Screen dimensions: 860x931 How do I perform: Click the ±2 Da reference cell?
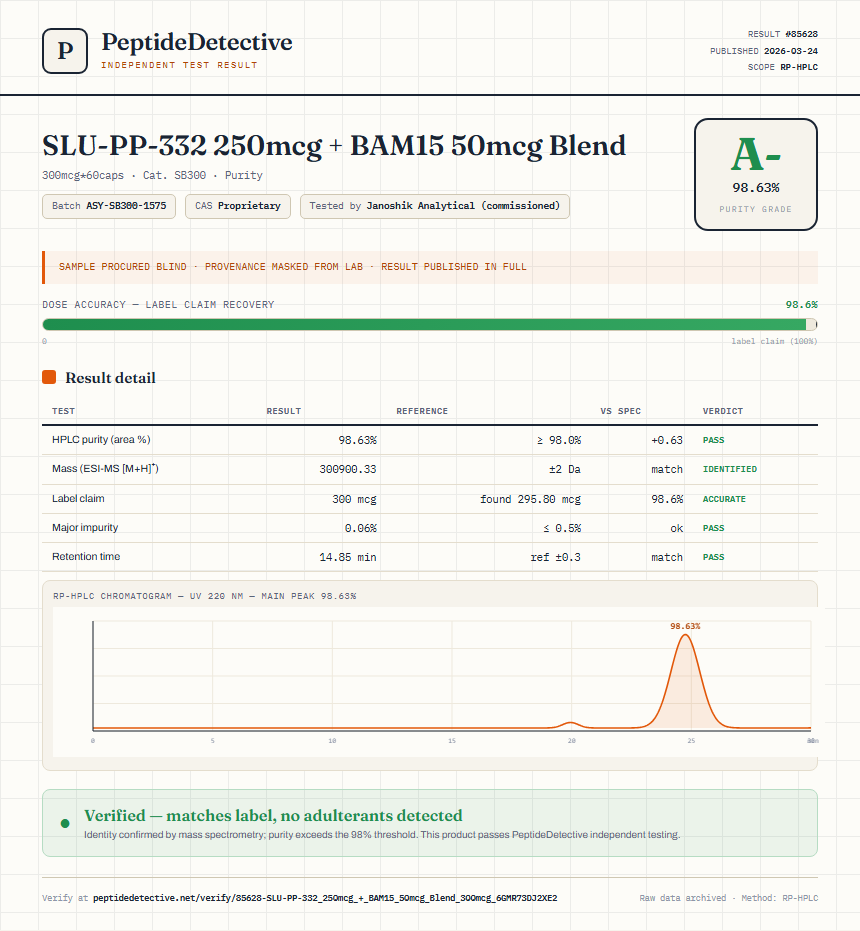(x=564, y=469)
